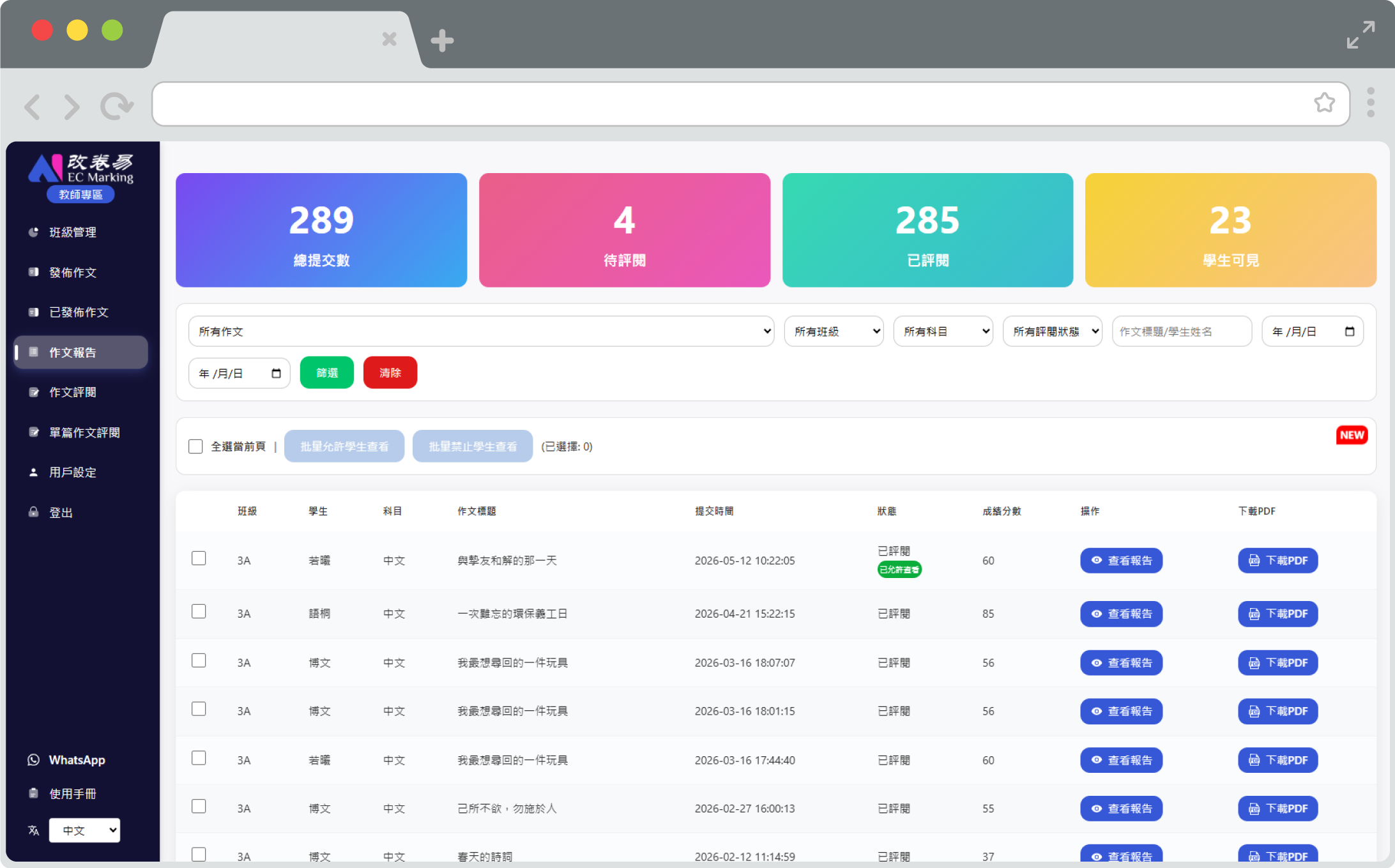Image resolution: width=1395 pixels, height=868 pixels.
Task: Expand the 所有作文 dropdown
Action: coord(481,331)
